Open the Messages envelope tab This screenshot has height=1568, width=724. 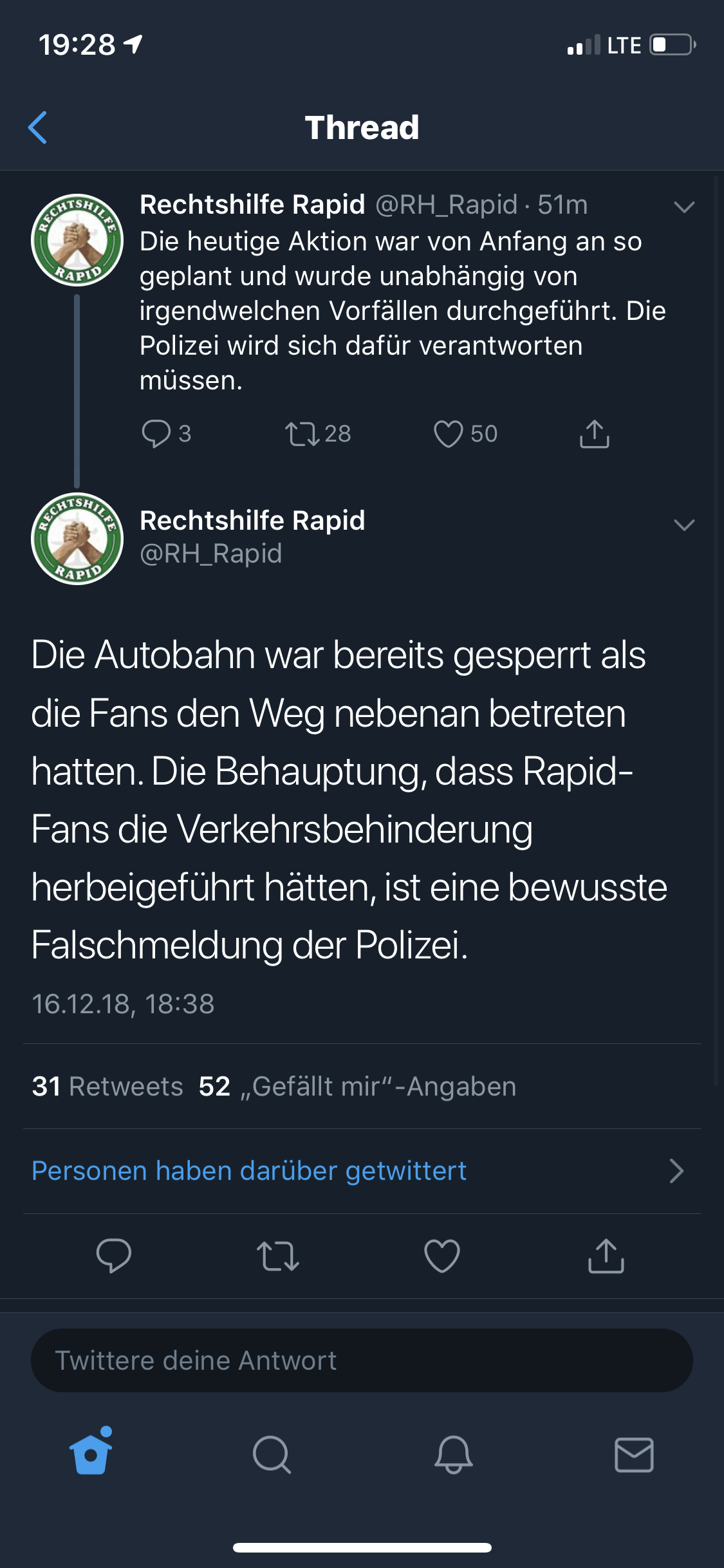click(x=635, y=1455)
